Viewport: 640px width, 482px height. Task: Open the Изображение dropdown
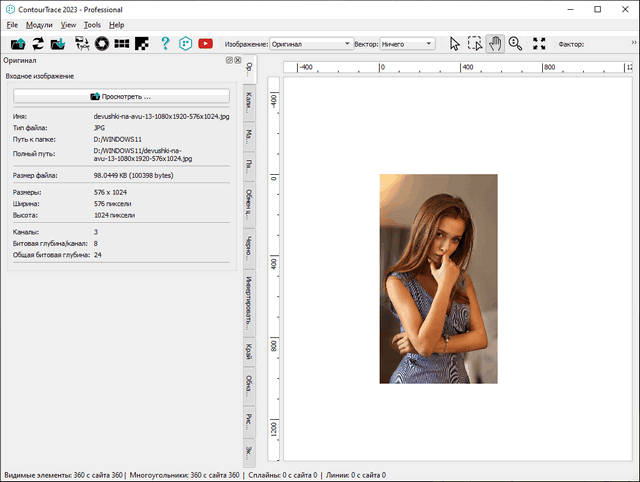point(311,44)
